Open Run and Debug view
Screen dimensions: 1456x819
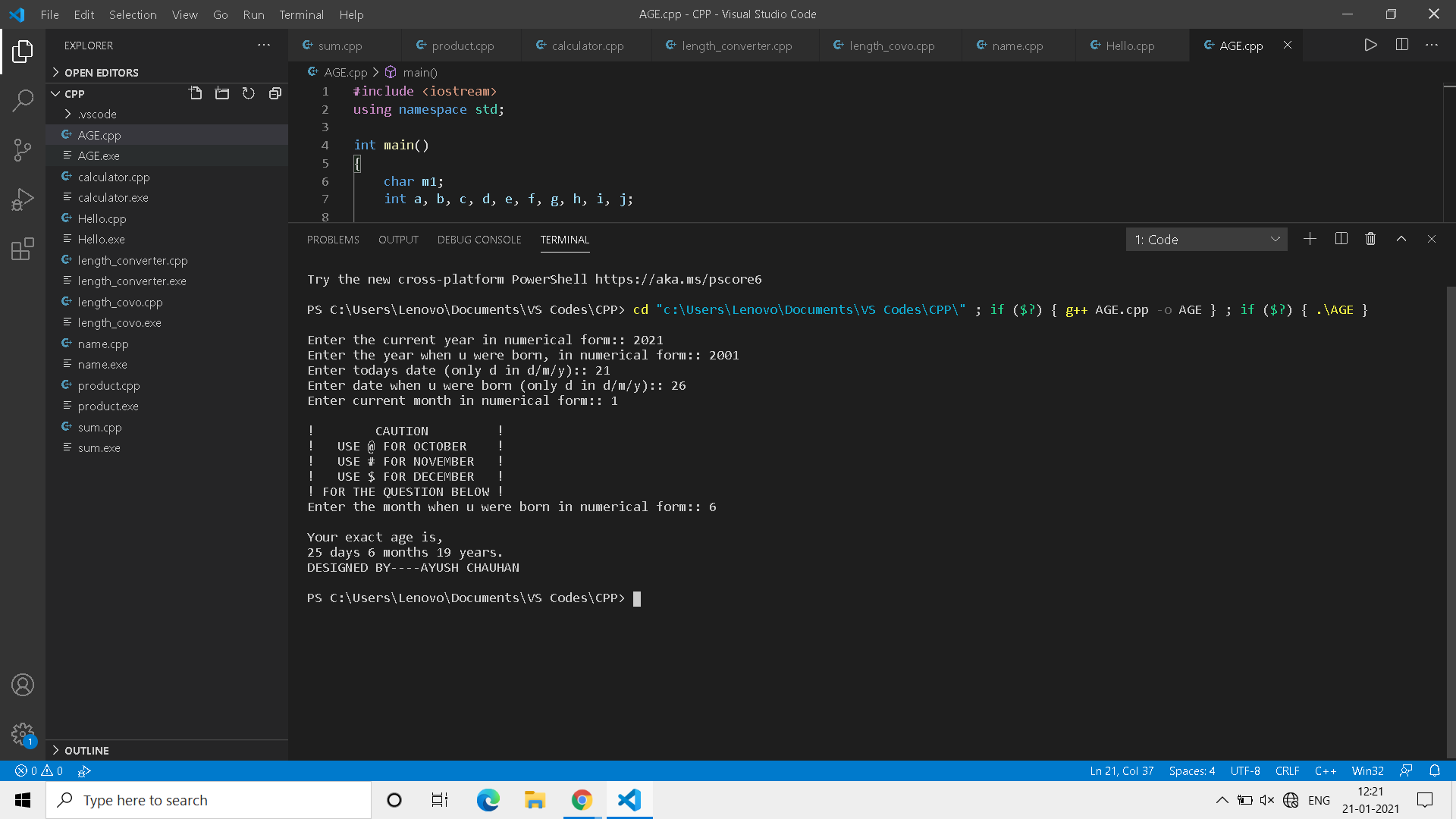click(x=23, y=199)
